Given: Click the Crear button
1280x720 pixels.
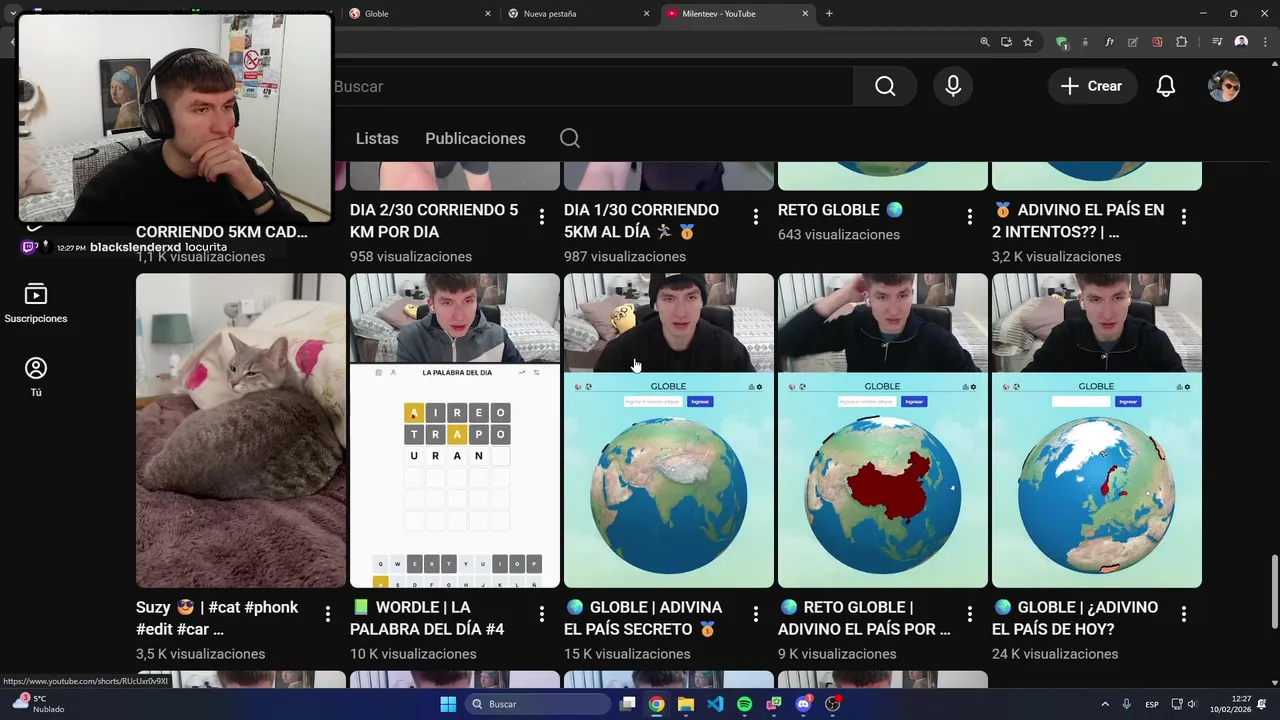Looking at the screenshot, I should pyautogui.click(x=1092, y=86).
